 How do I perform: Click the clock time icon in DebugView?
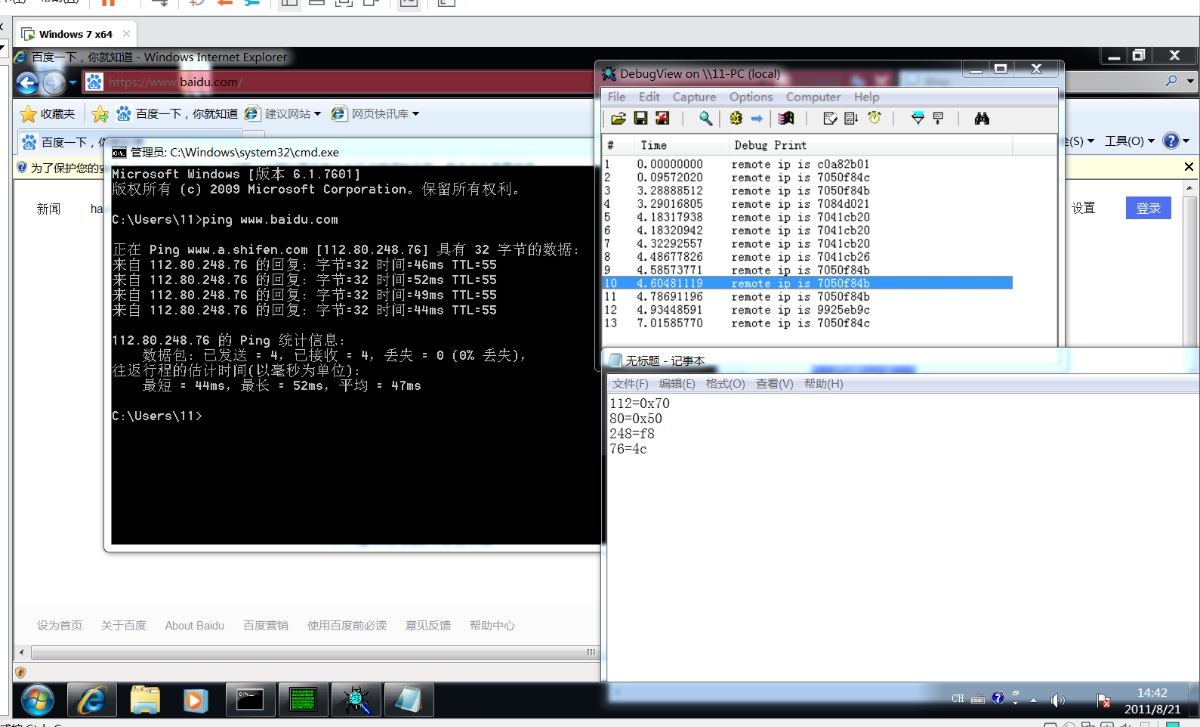click(x=874, y=119)
